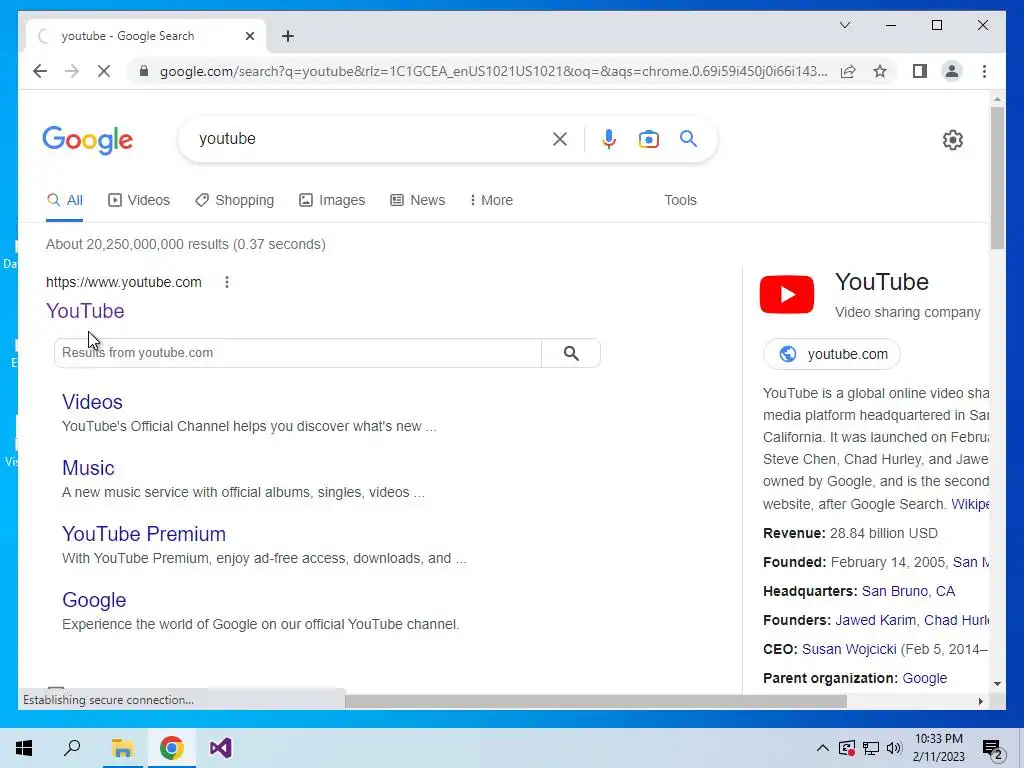
Task: Open Chrome side panel
Action: click(x=920, y=71)
